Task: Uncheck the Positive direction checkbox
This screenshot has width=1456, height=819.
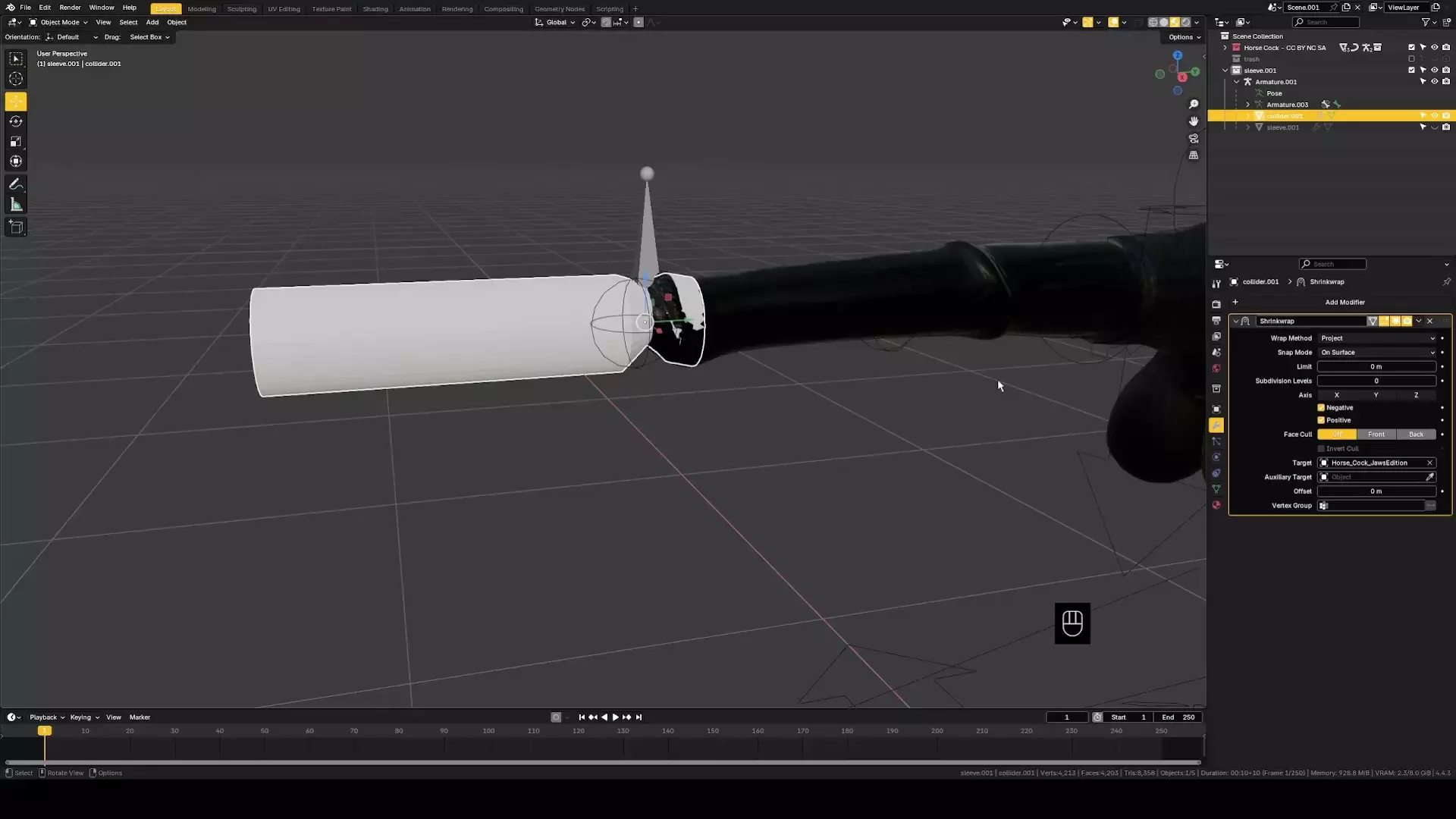Action: [x=1321, y=420]
